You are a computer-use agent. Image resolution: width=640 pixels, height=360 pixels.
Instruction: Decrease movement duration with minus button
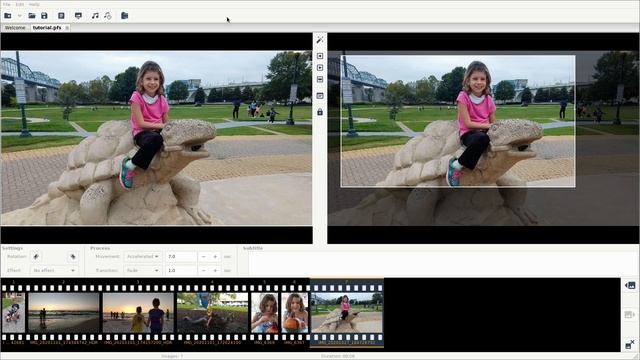(x=203, y=257)
